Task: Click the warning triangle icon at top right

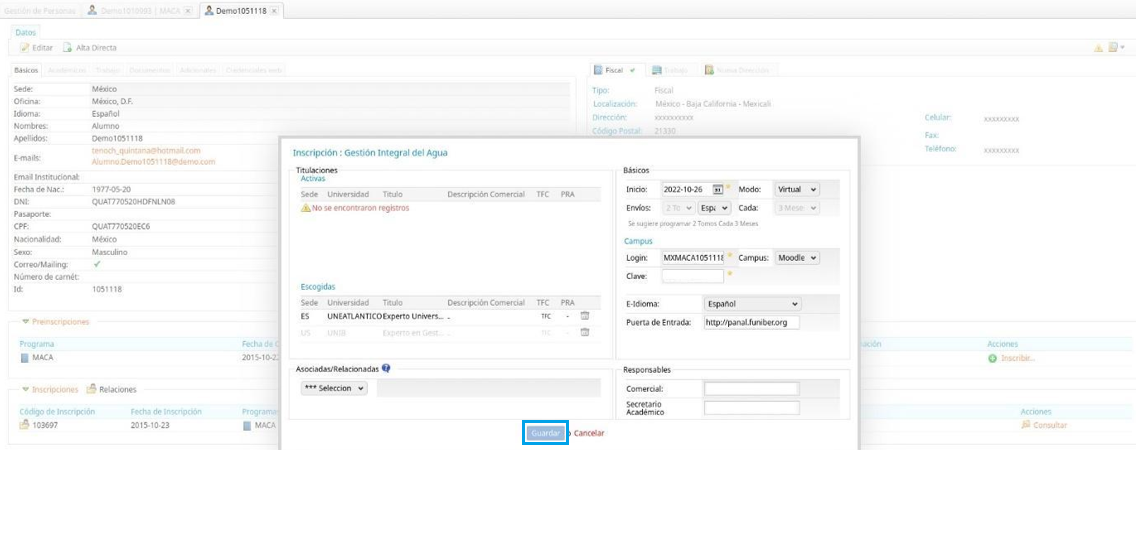Action: click(x=1098, y=48)
